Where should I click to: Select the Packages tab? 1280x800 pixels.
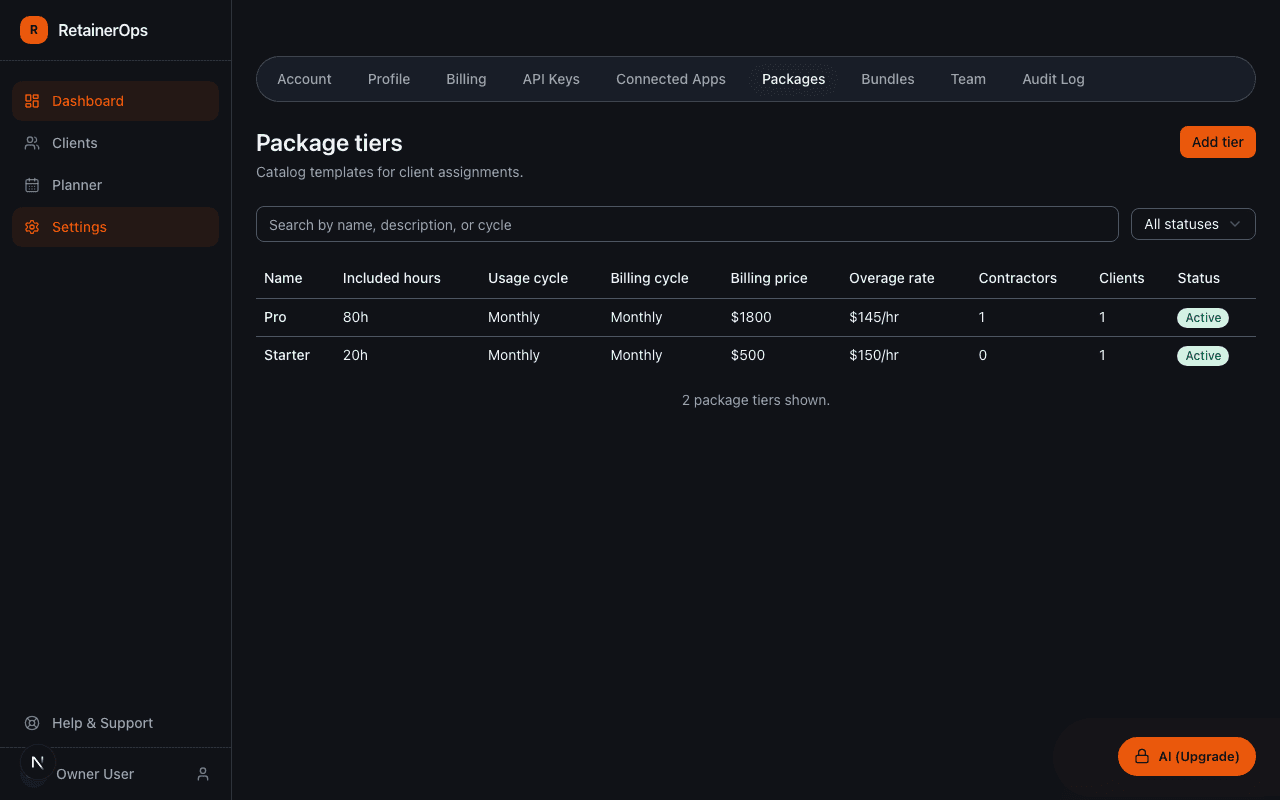point(793,79)
